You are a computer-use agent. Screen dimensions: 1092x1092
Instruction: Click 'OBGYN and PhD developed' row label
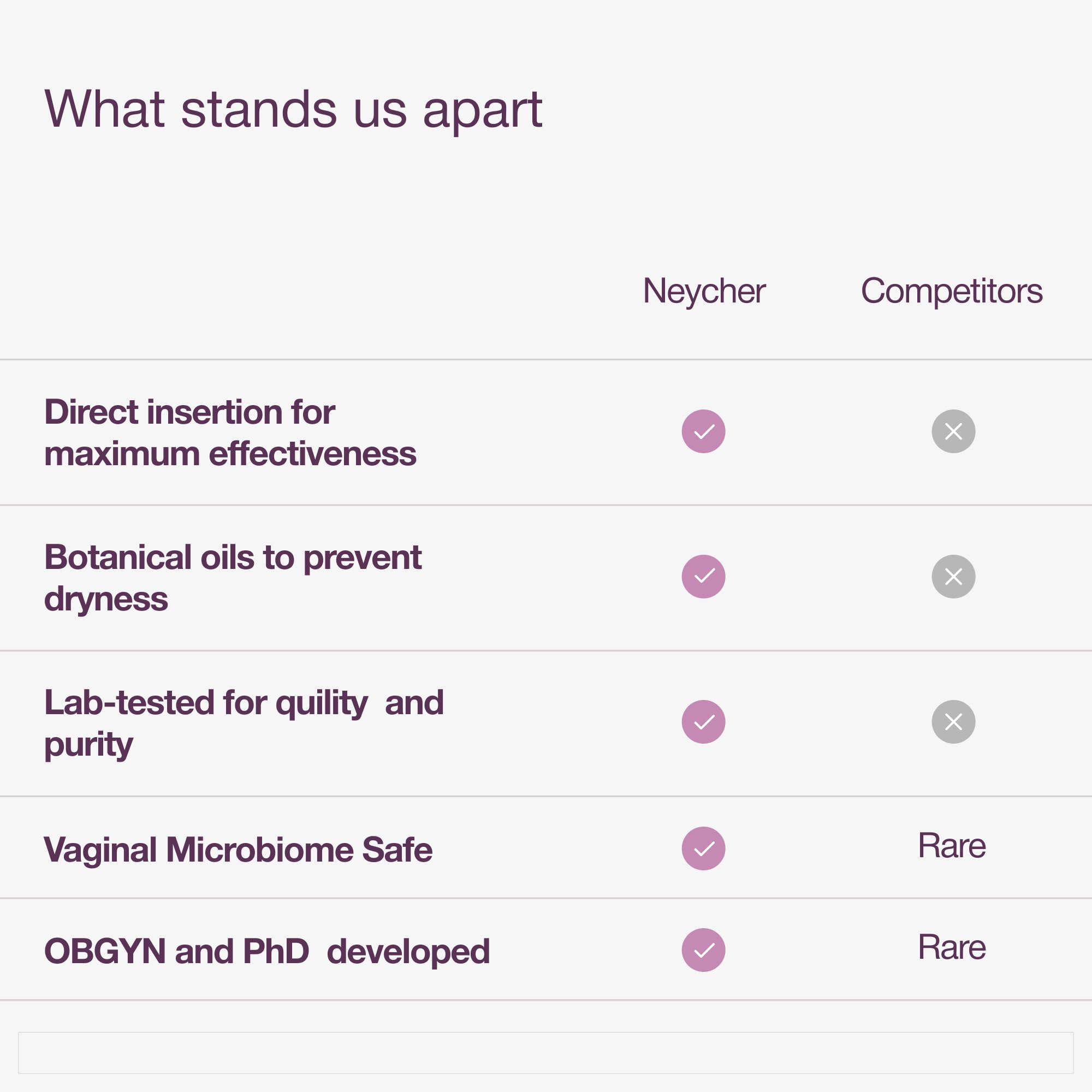point(267,951)
